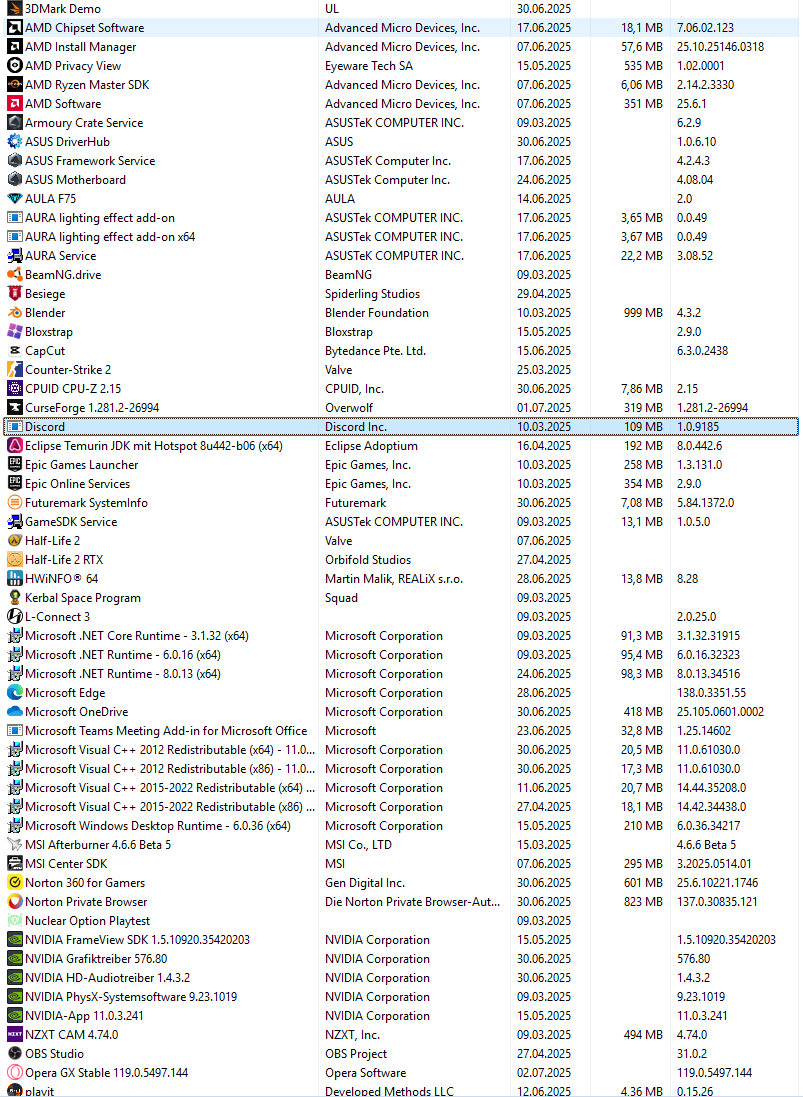Select Half-Life 2 RTX entry
This screenshot has width=803, height=1097.
[64, 560]
